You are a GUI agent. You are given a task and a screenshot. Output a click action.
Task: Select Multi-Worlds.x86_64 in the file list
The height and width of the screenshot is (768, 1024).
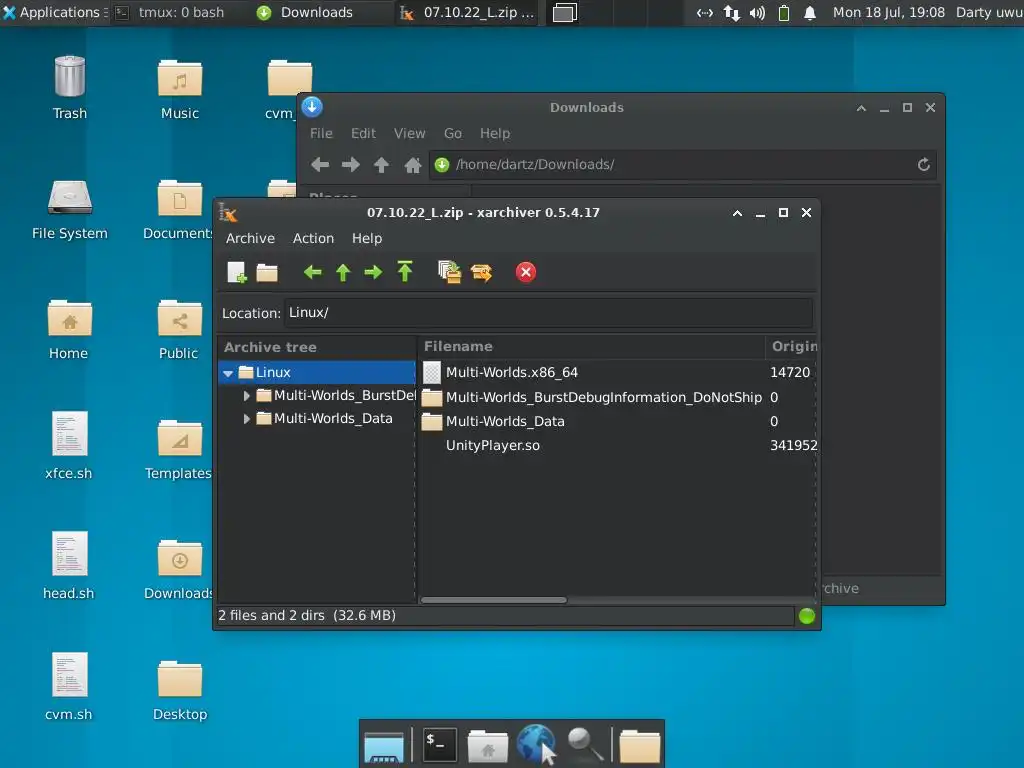(511, 372)
